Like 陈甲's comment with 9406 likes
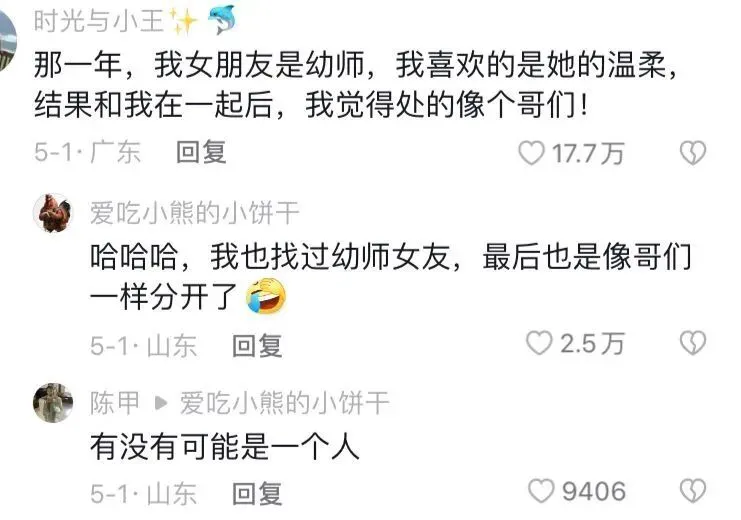Screen dimensions: 741x520 (541, 491)
